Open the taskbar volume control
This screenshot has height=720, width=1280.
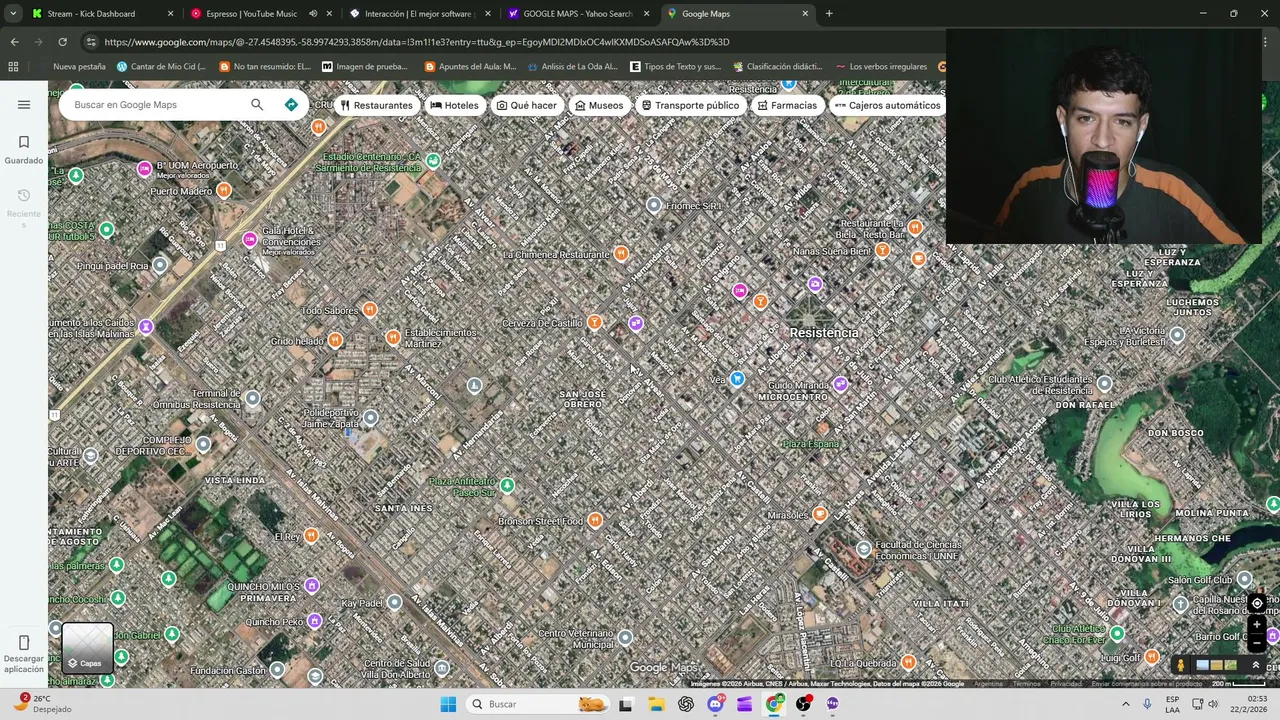[x=1213, y=704]
